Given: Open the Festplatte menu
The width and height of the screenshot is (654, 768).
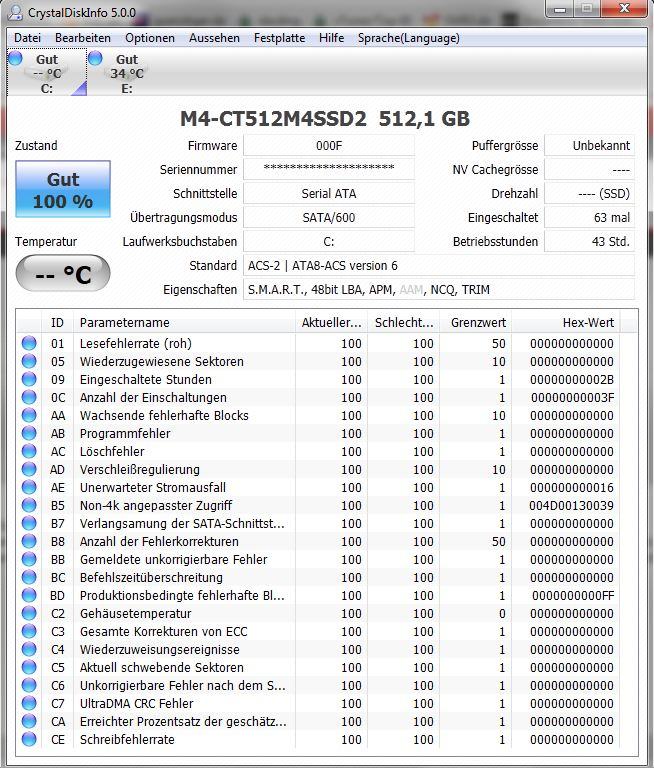Looking at the screenshot, I should pyautogui.click(x=279, y=38).
